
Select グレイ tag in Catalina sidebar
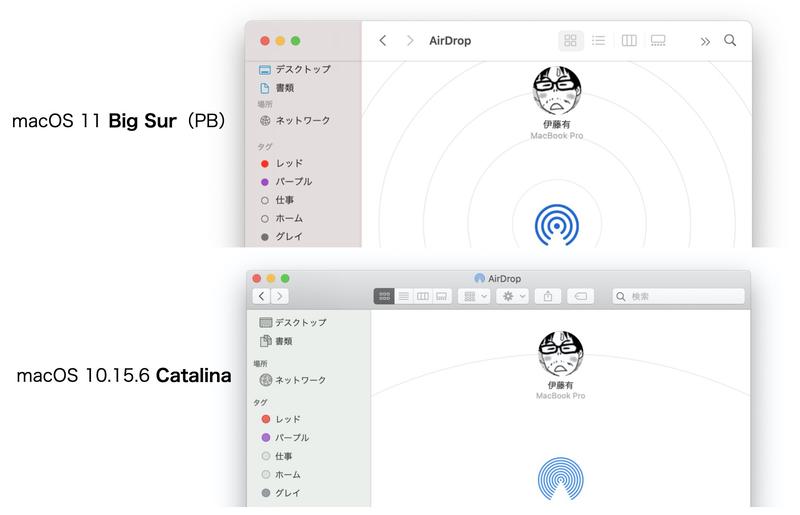click(x=281, y=493)
